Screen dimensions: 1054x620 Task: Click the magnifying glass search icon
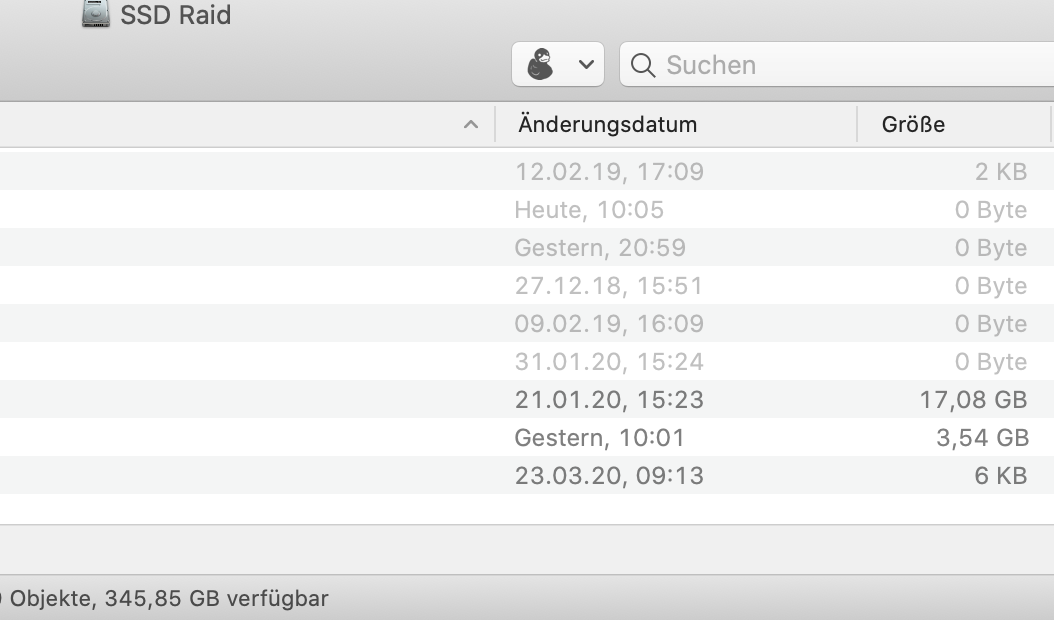tap(644, 66)
